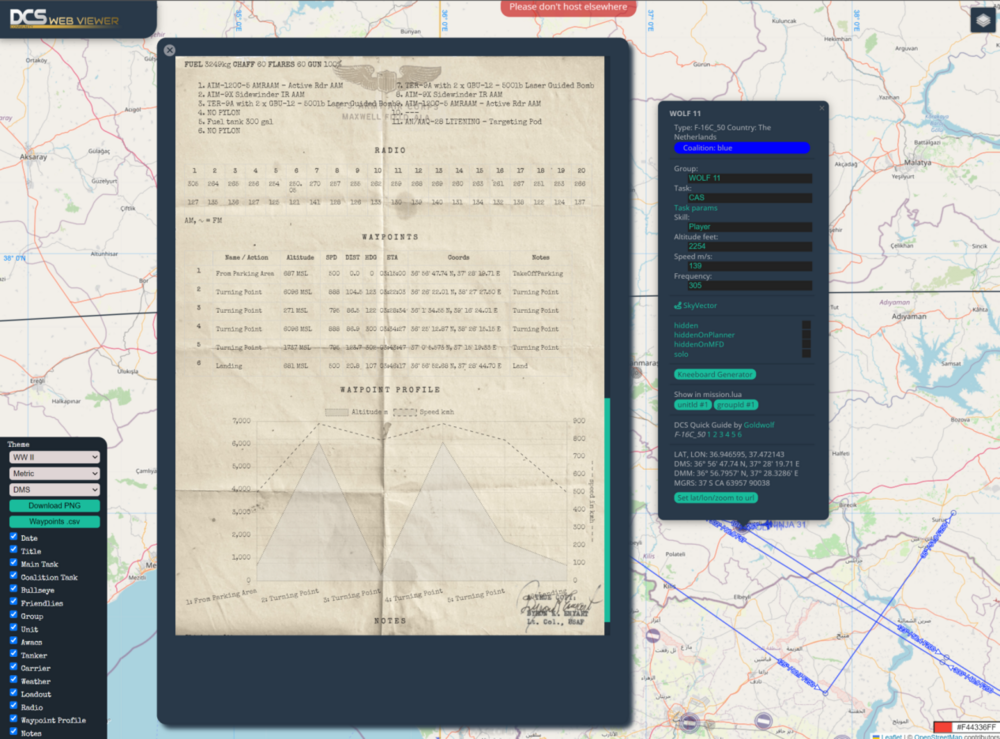Toggle the Notes checkbox
The image size is (1000, 739).
coord(13,731)
